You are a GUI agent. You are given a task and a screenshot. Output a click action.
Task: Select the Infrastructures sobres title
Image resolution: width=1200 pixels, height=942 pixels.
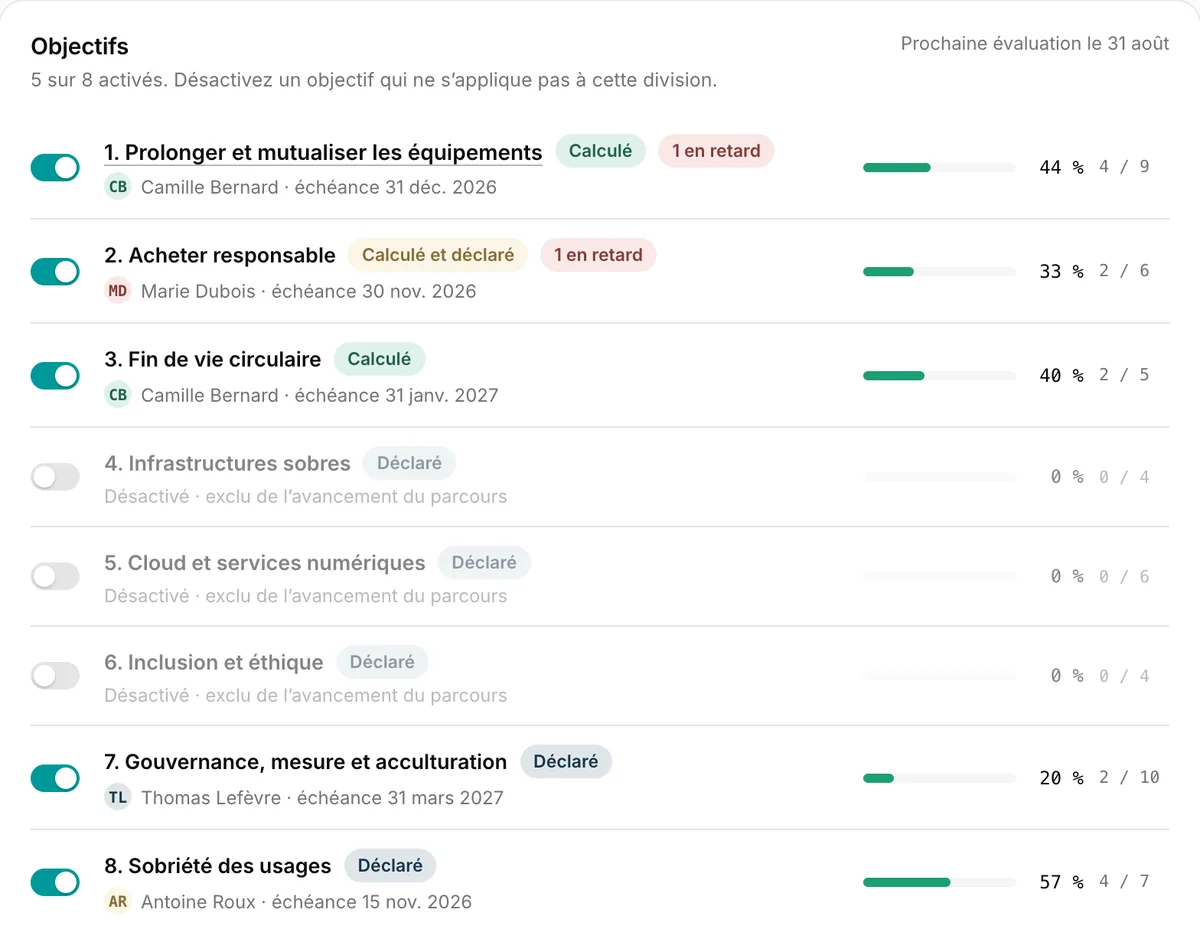click(x=227, y=464)
